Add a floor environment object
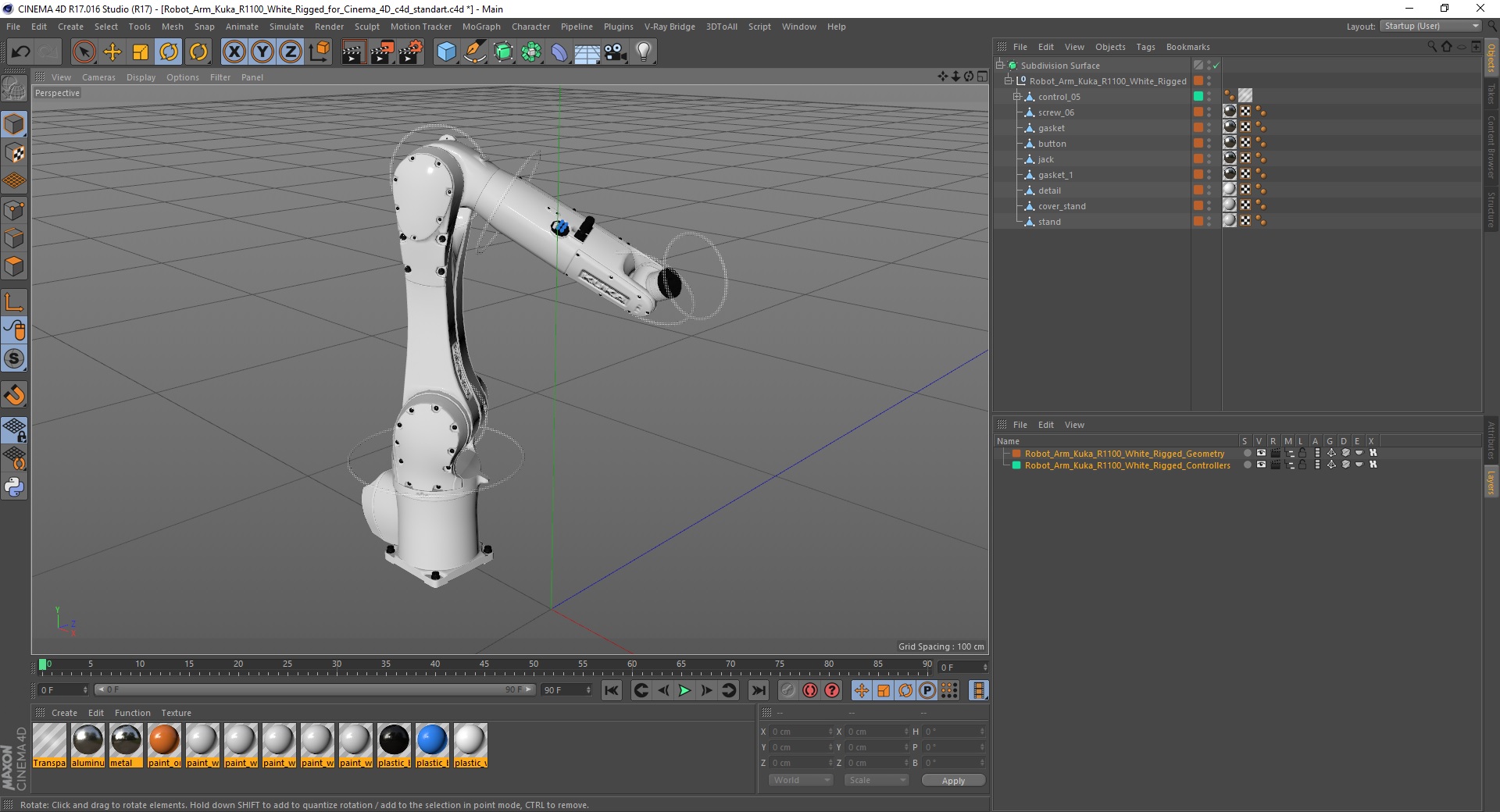This screenshot has width=1500, height=812. click(x=587, y=52)
